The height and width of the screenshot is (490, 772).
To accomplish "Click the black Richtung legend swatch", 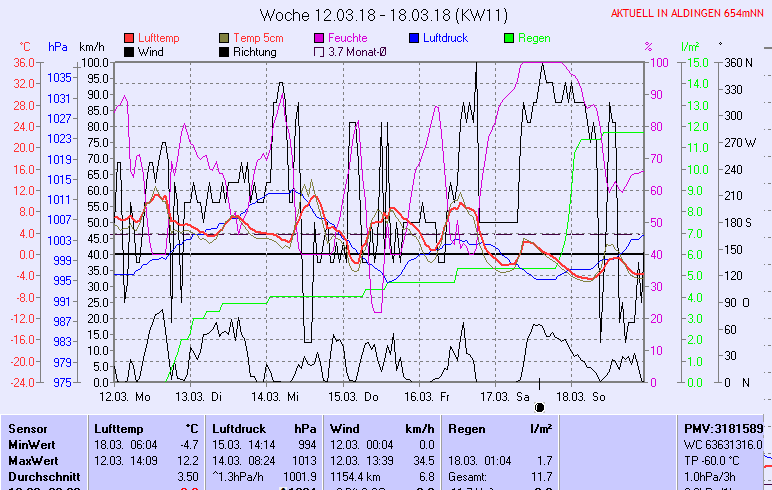I will point(225,52).
